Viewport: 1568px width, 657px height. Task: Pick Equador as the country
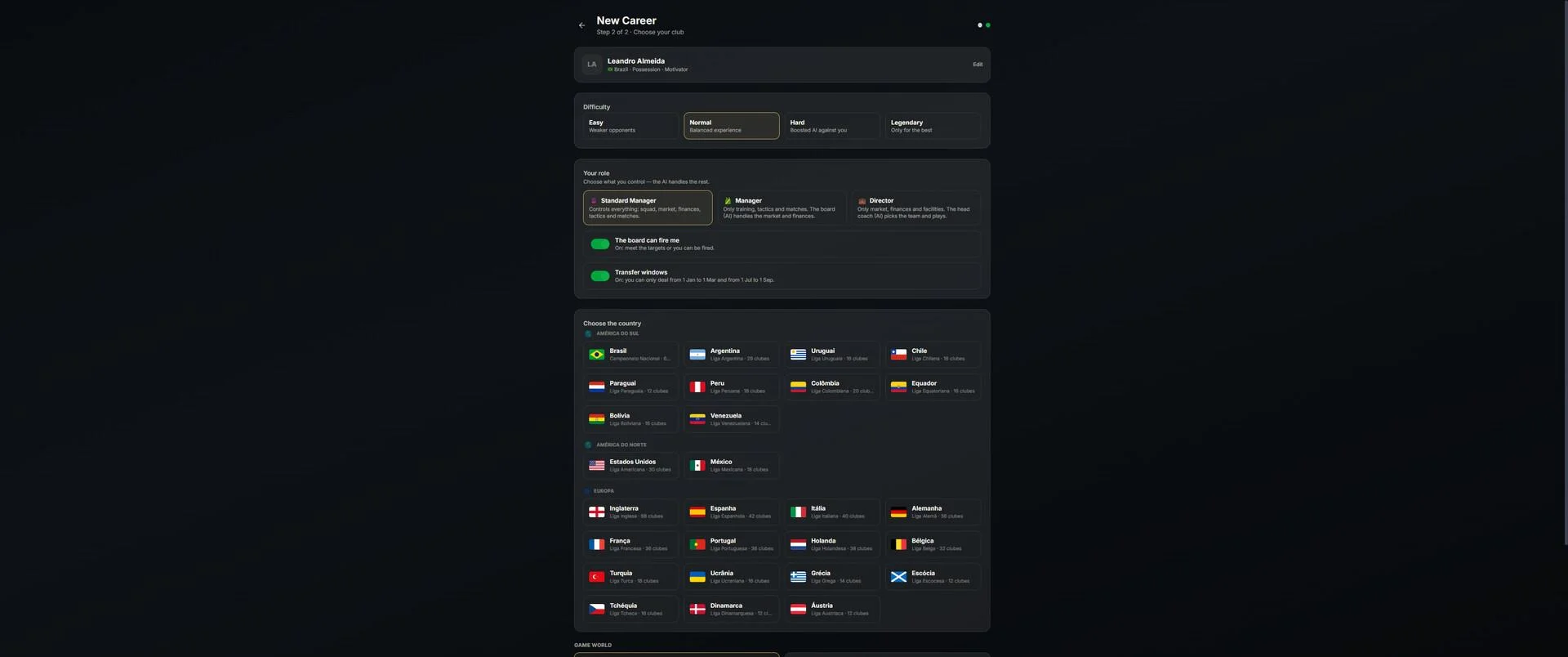[933, 387]
